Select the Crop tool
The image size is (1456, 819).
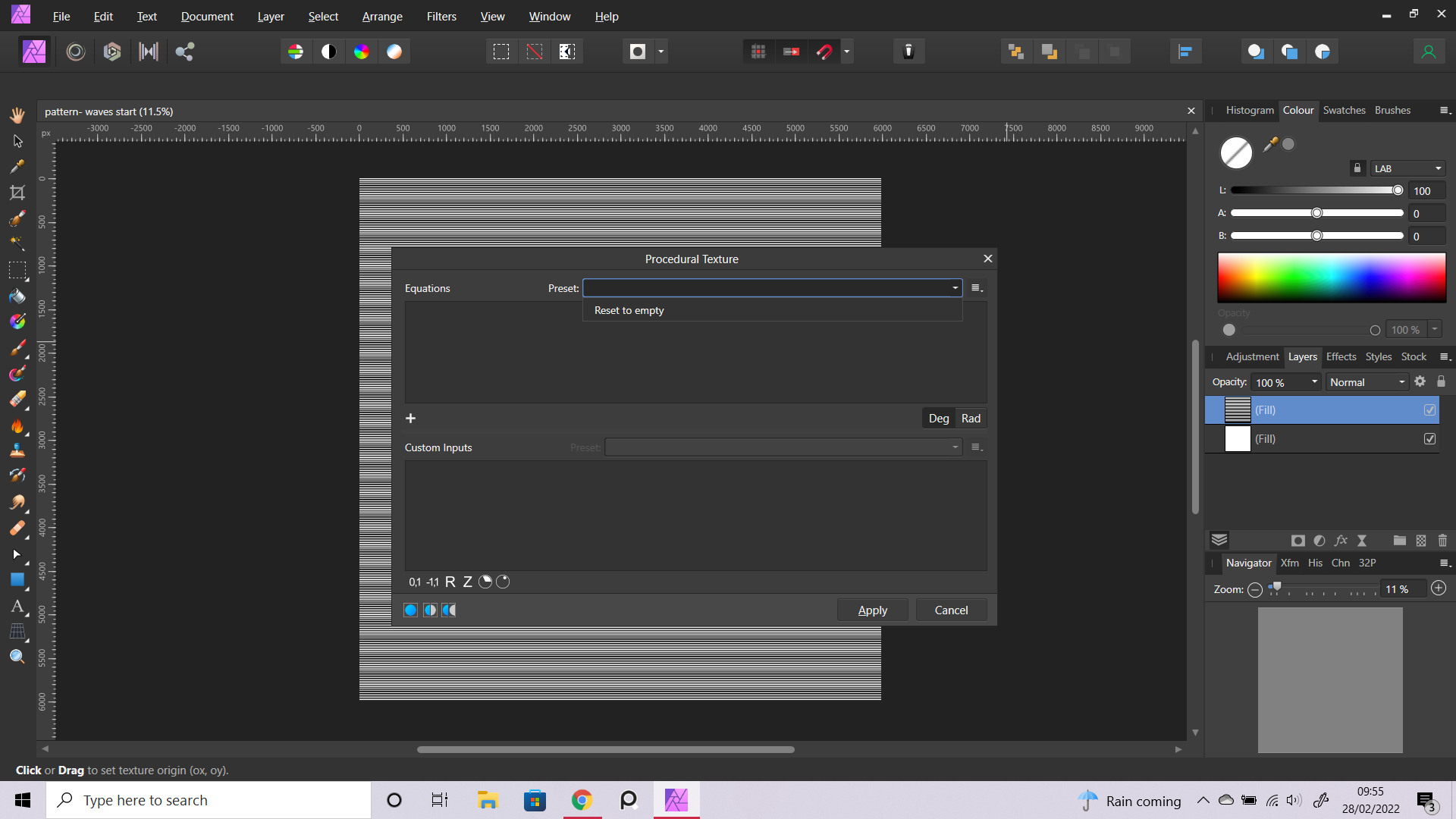(17, 193)
